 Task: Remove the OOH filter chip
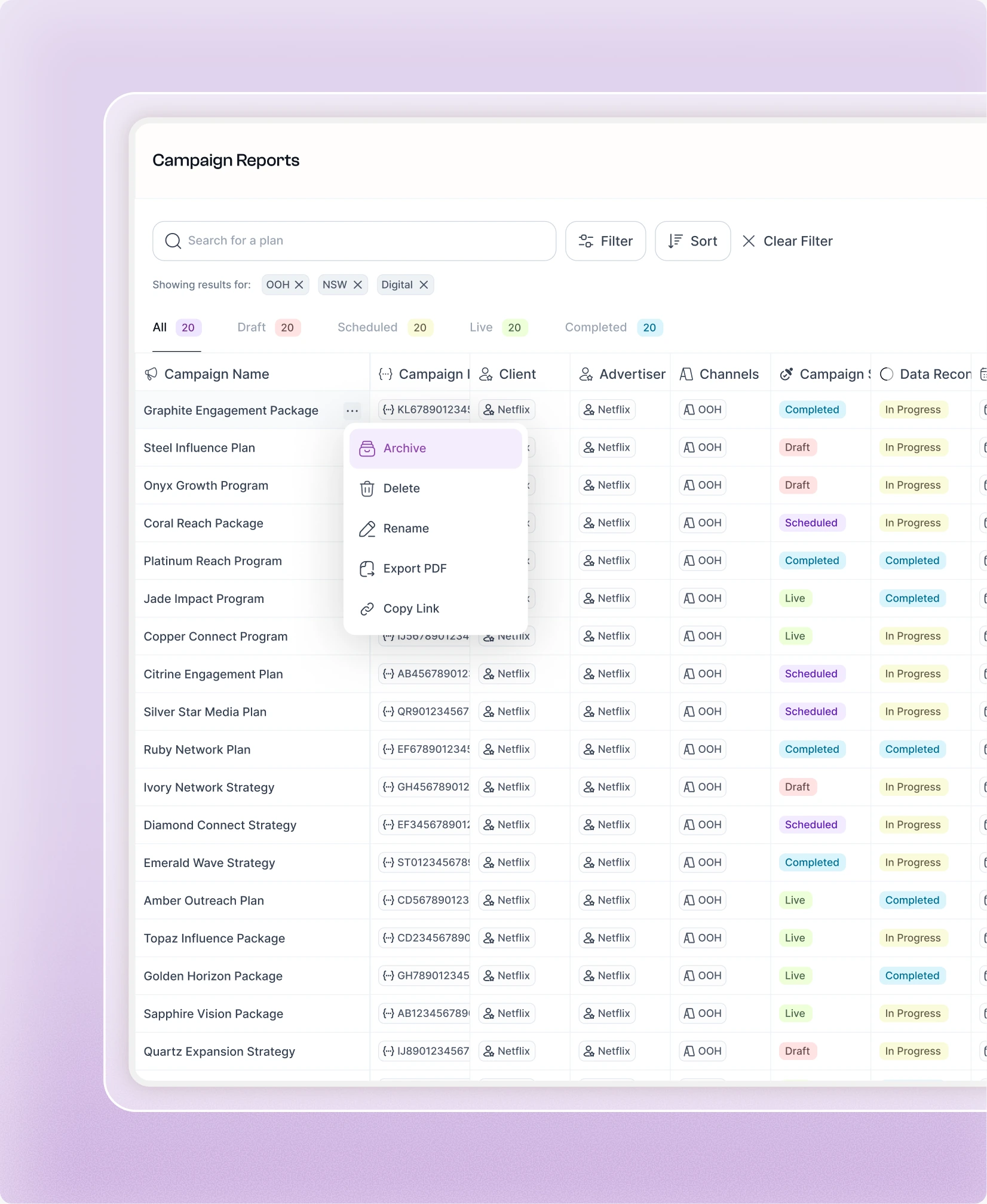[299, 285]
